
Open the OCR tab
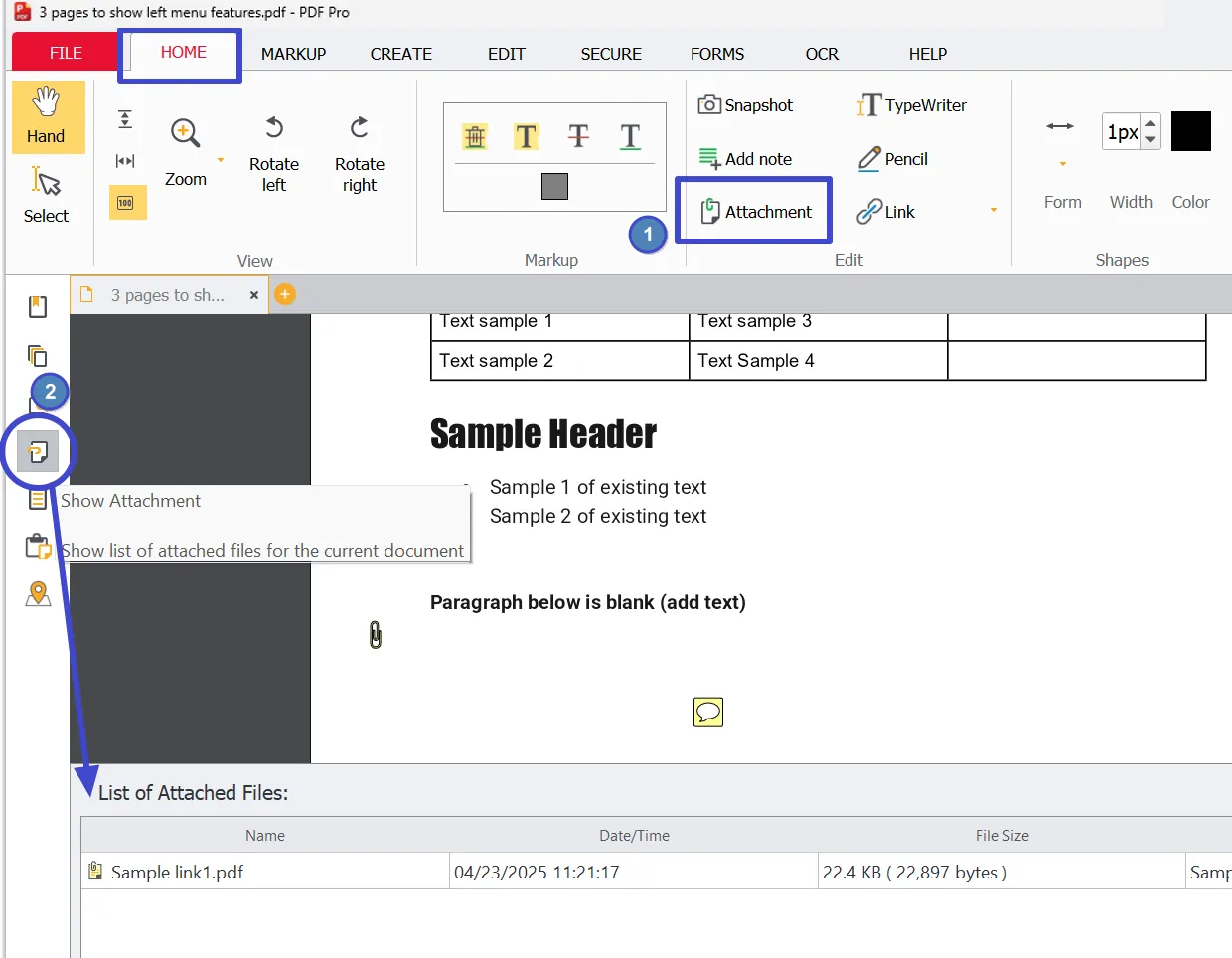[x=822, y=54]
